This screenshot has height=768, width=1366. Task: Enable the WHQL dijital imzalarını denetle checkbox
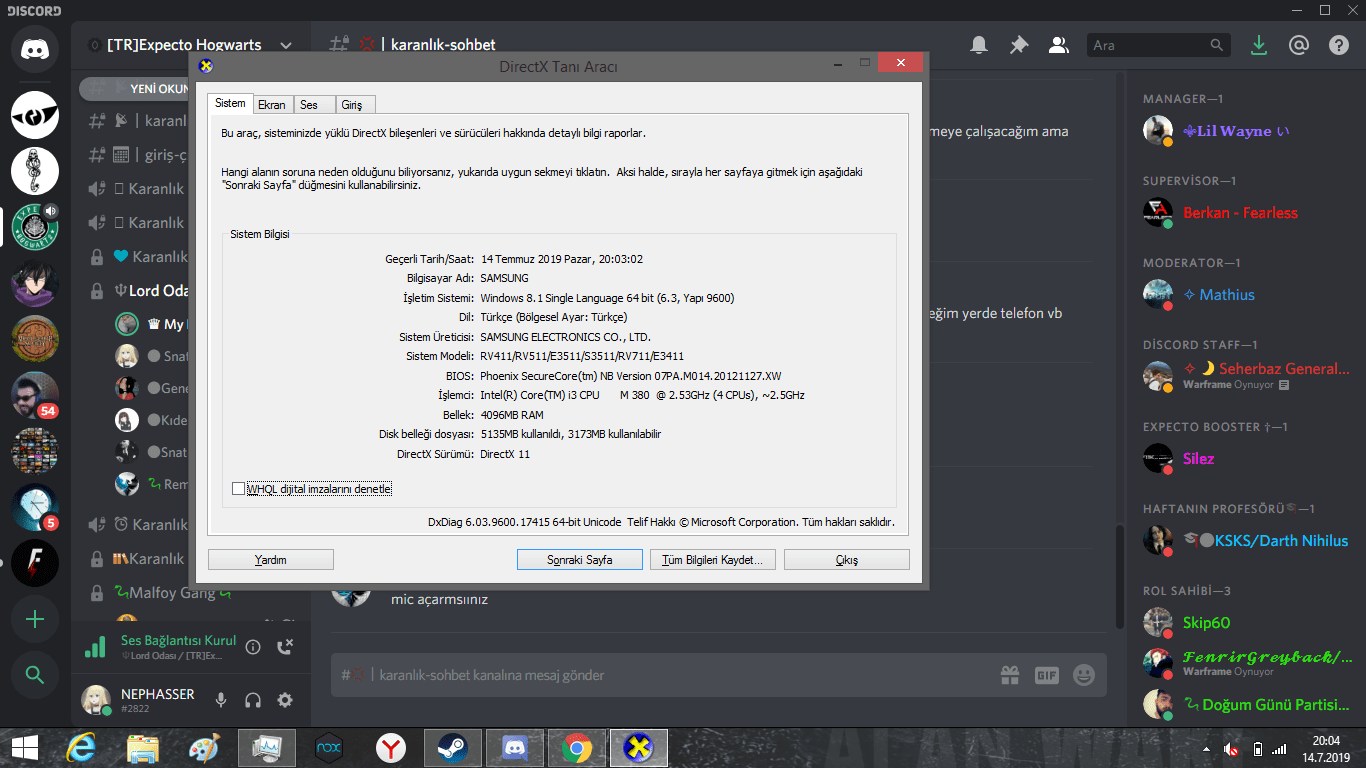click(238, 489)
